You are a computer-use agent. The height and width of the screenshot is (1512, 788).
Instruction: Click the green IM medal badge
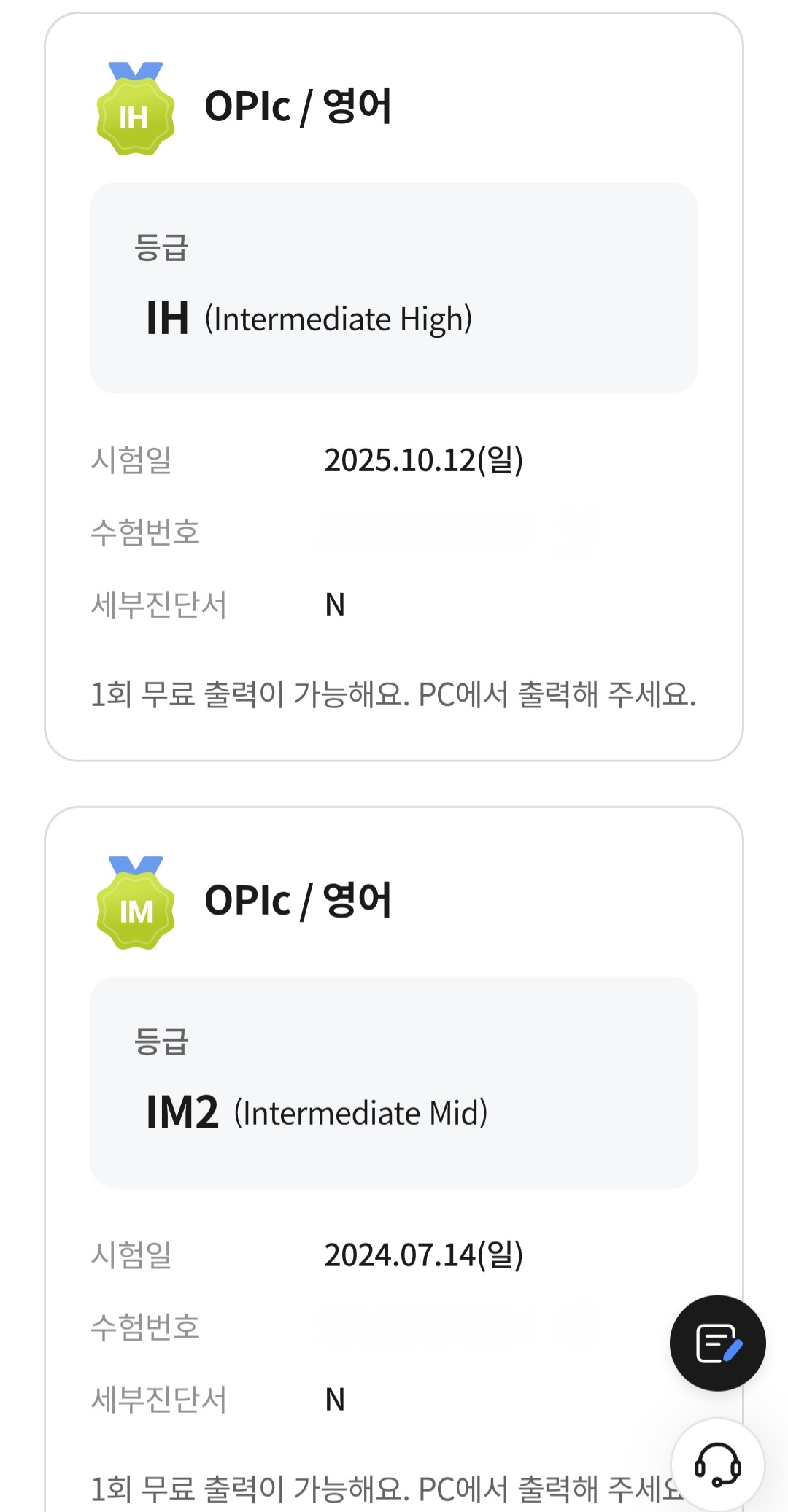tap(135, 905)
